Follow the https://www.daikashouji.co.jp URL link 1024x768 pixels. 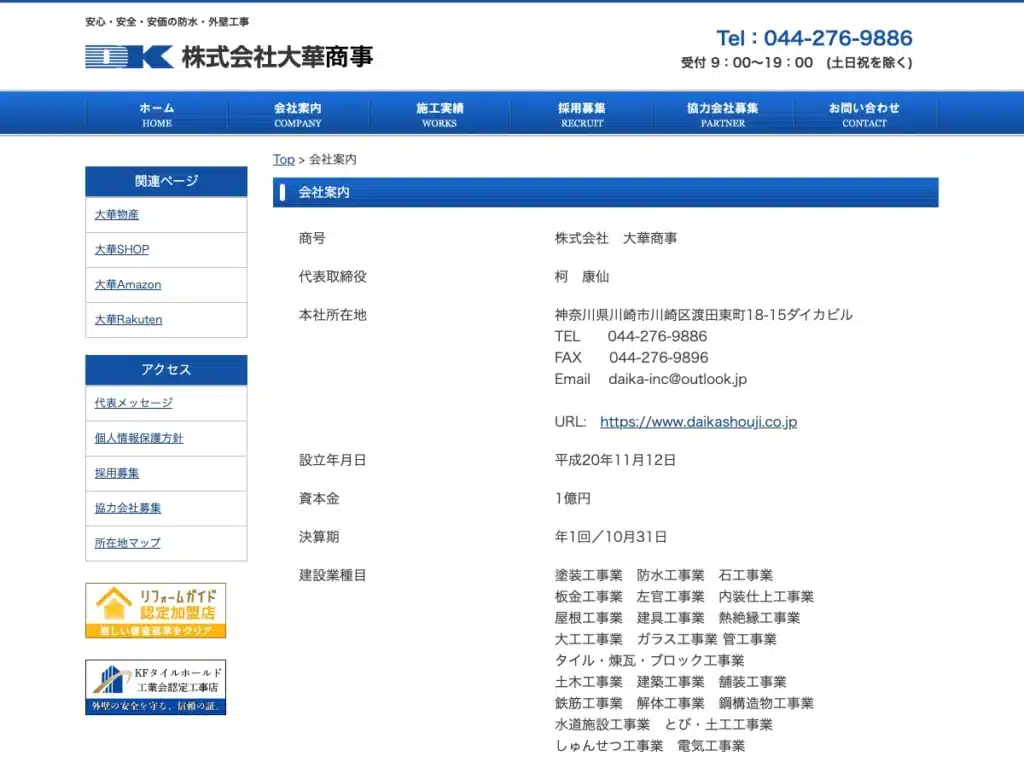[698, 422]
